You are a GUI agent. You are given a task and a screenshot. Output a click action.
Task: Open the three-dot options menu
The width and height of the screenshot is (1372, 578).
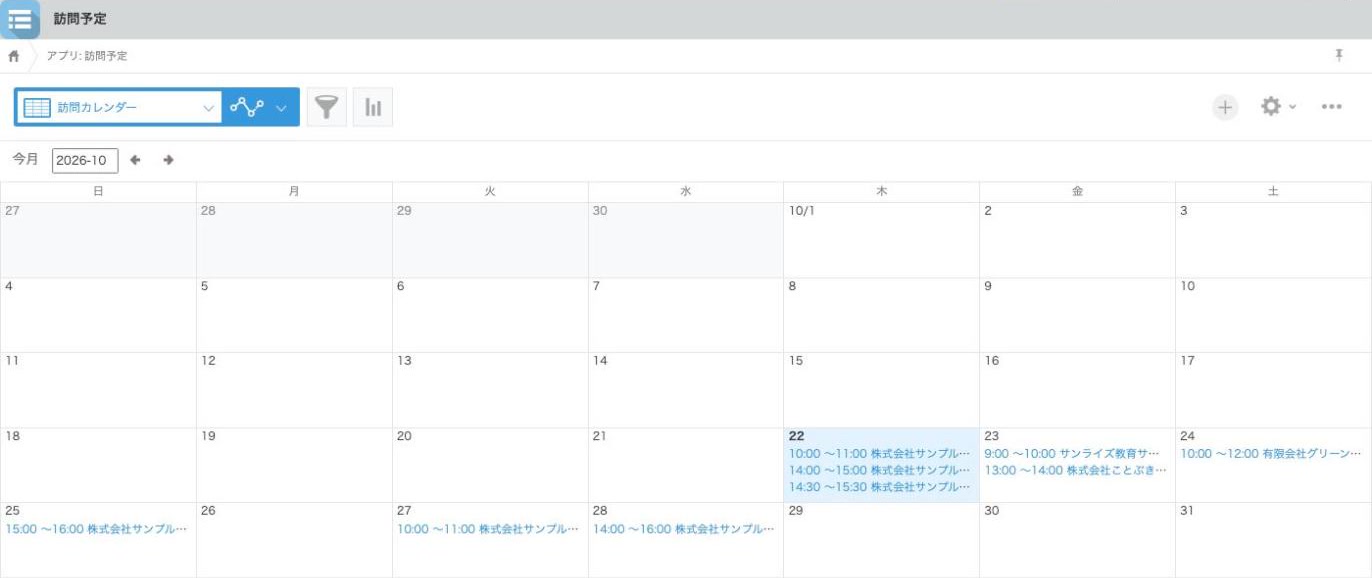click(1331, 107)
